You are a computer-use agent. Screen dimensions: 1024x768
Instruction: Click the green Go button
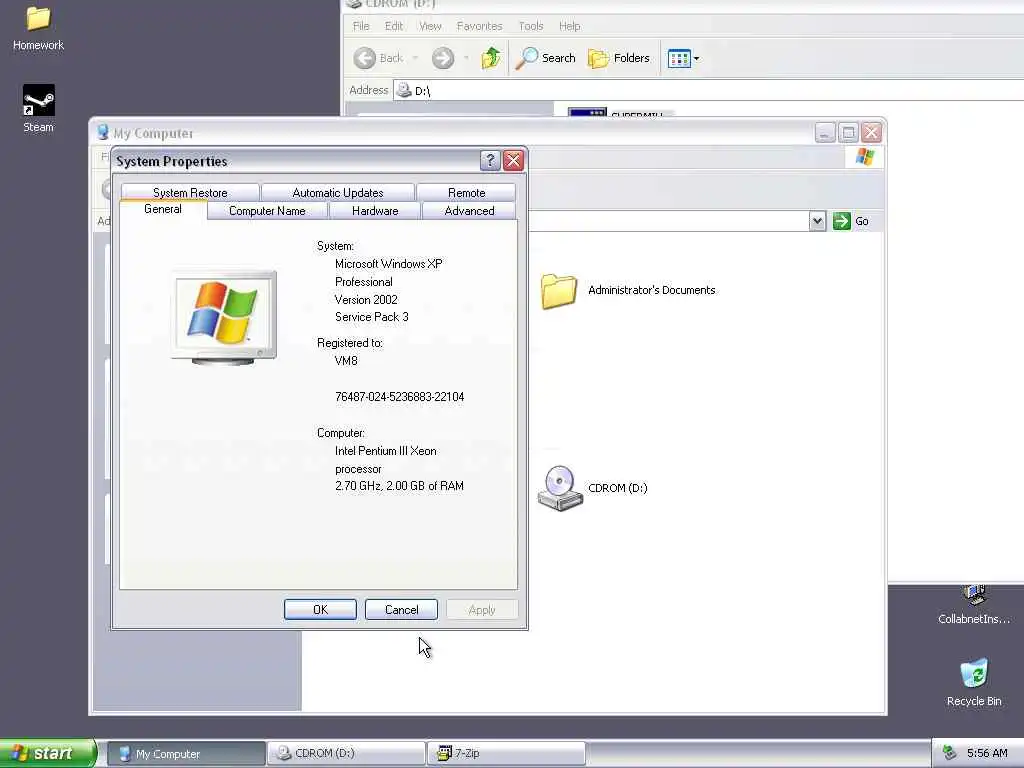pyautogui.click(x=851, y=221)
